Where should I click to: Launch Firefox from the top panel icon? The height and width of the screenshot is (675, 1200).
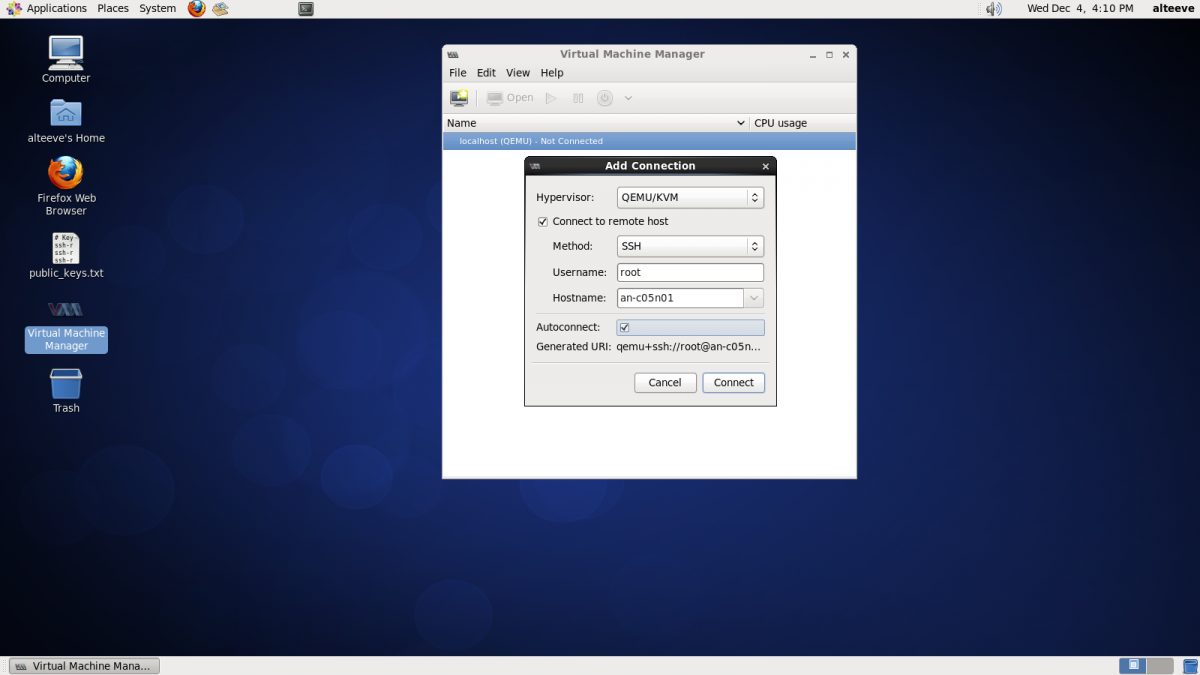[196, 9]
